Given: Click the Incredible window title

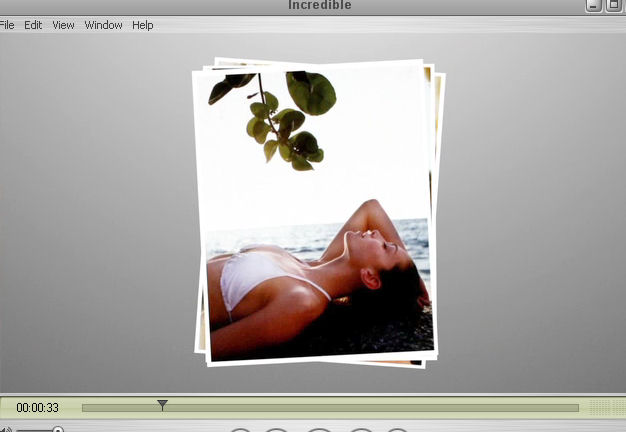Looking at the screenshot, I should (x=320, y=5).
